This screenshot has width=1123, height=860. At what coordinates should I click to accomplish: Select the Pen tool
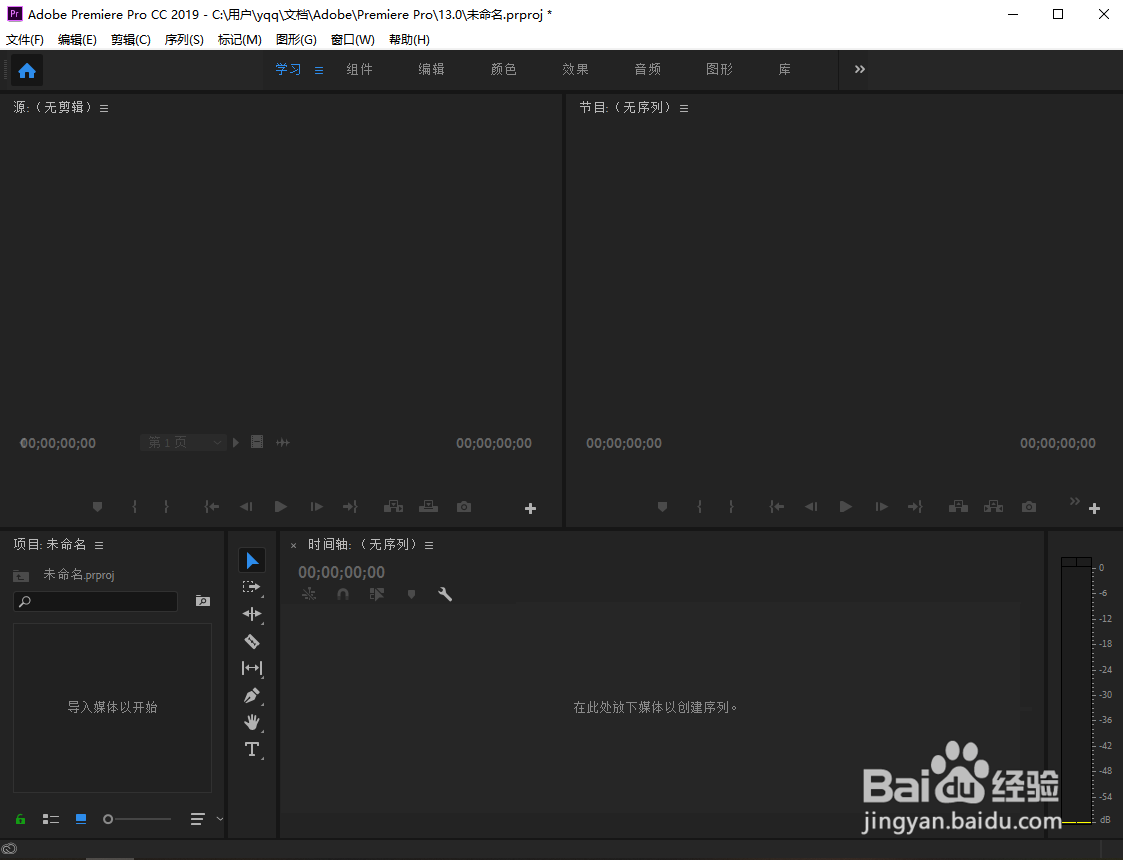click(251, 695)
